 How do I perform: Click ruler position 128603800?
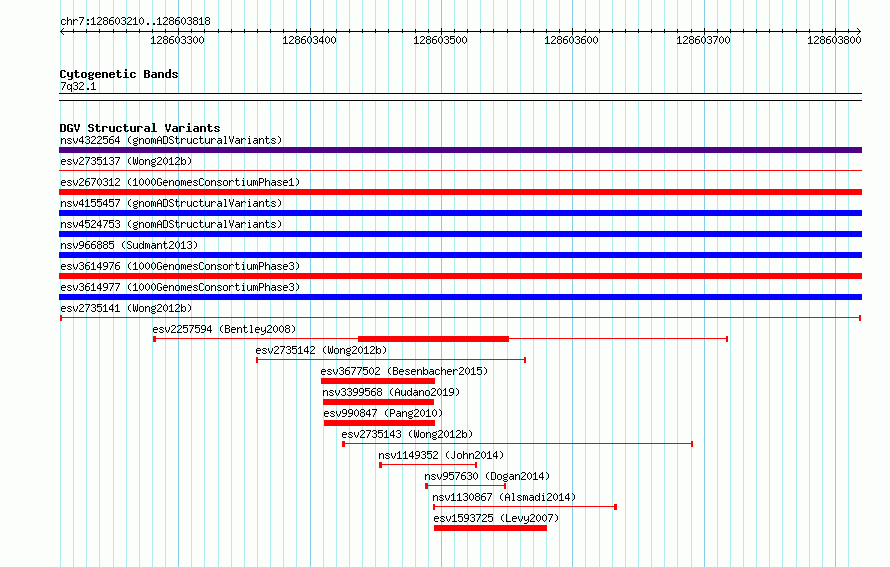[834, 40]
